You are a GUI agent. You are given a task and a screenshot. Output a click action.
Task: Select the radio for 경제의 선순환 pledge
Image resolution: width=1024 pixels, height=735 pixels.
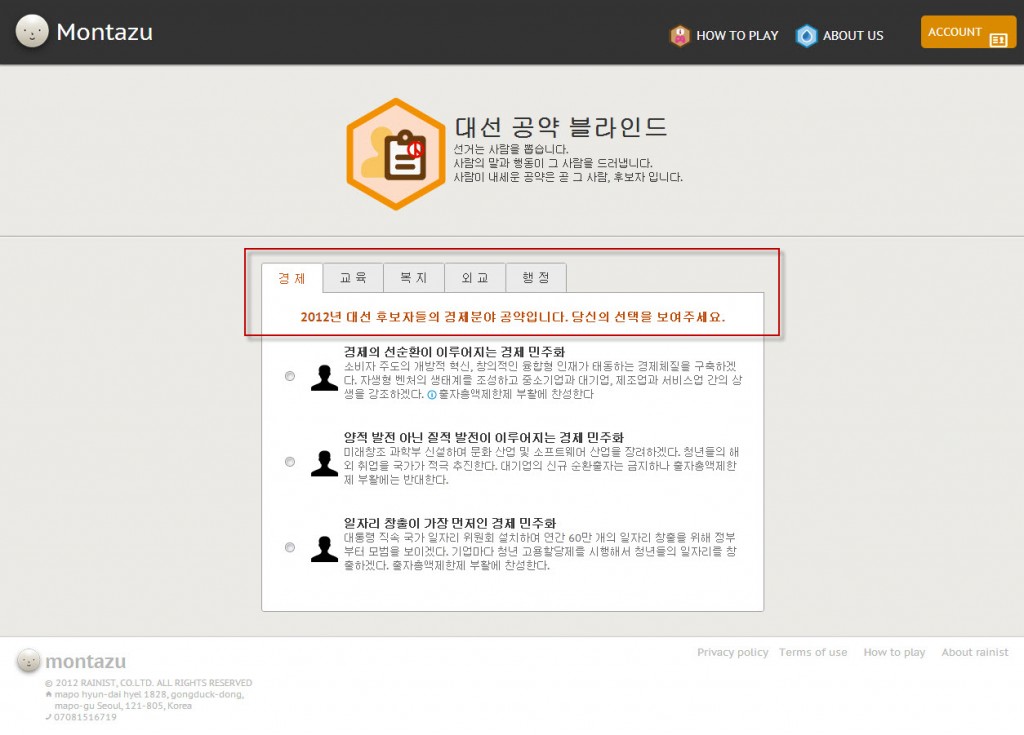click(290, 377)
